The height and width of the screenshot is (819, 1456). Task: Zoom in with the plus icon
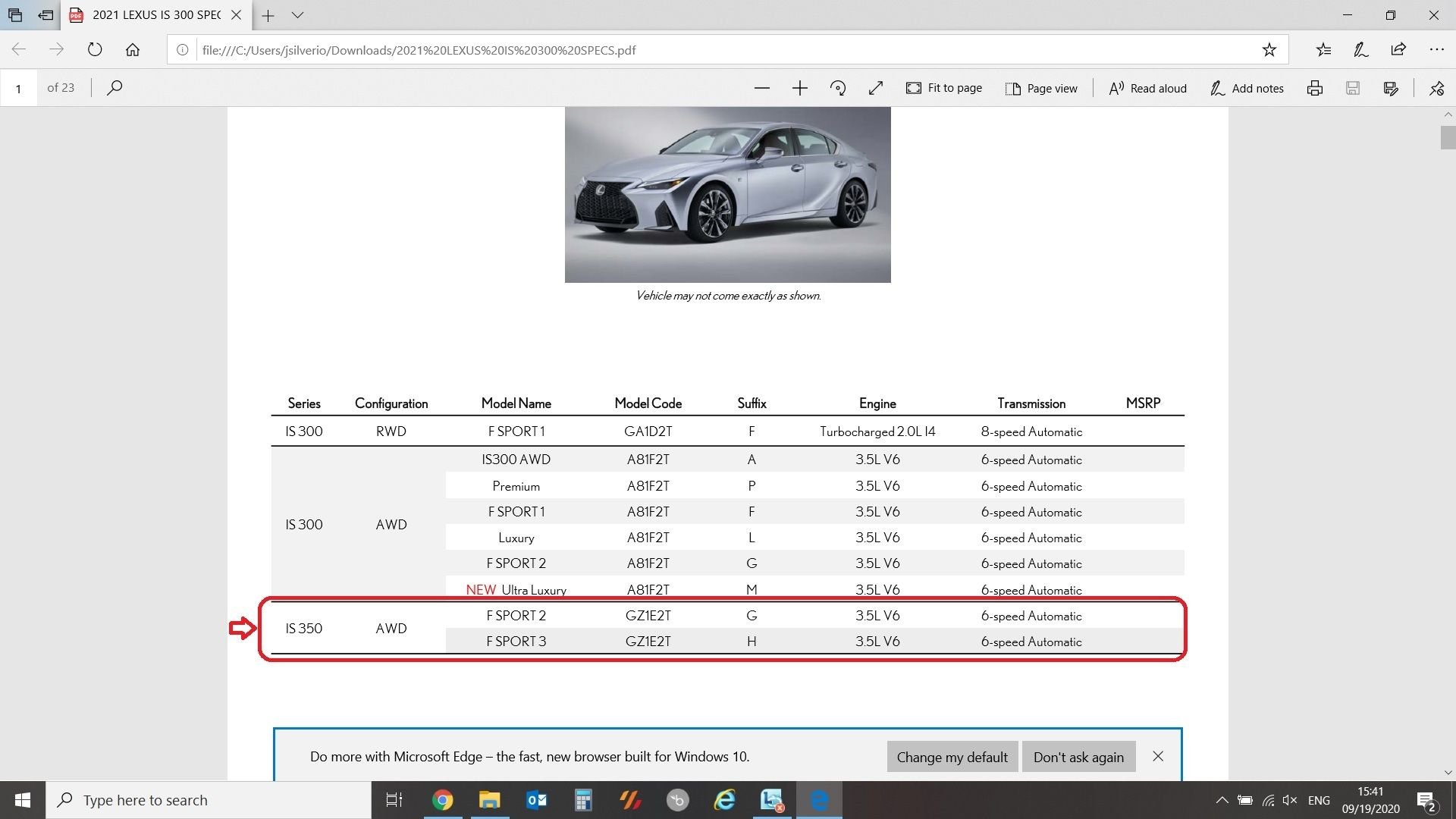pos(800,88)
